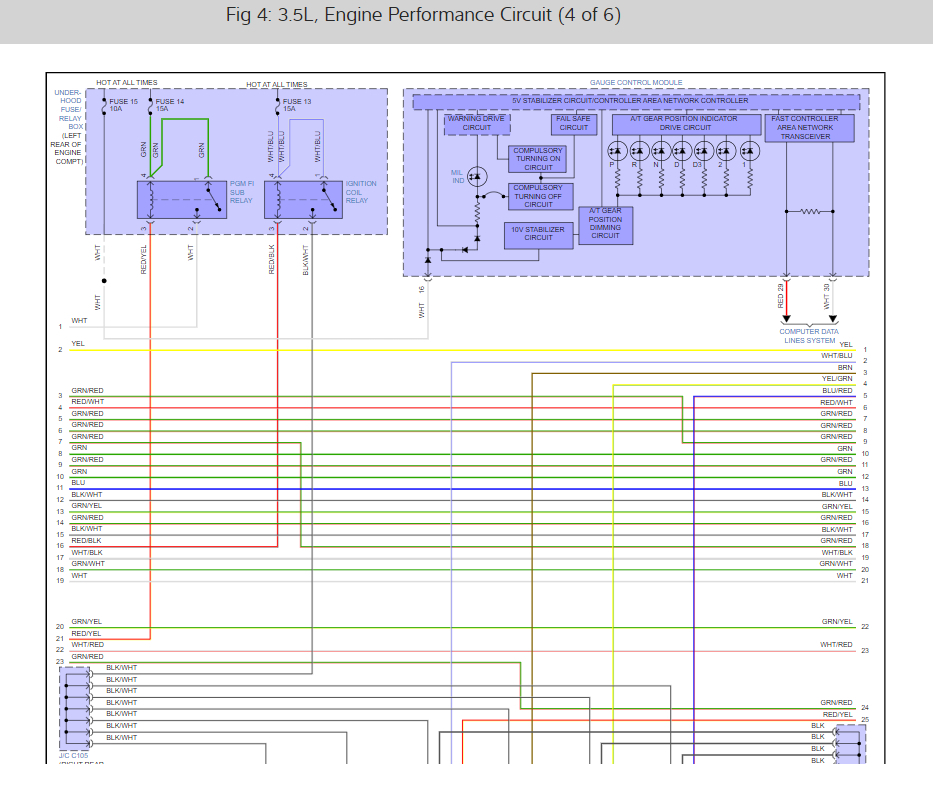Screen dimensions: 933x787
Task: Select the D3 gear indicator lamp symbol
Action: tap(705, 150)
